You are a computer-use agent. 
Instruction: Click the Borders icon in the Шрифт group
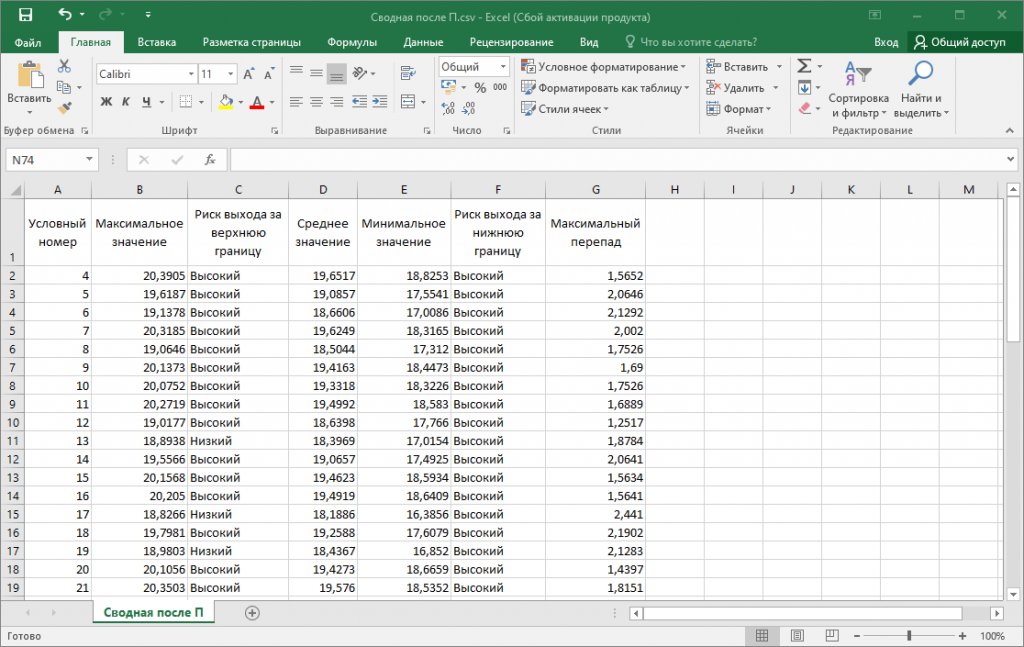click(186, 102)
